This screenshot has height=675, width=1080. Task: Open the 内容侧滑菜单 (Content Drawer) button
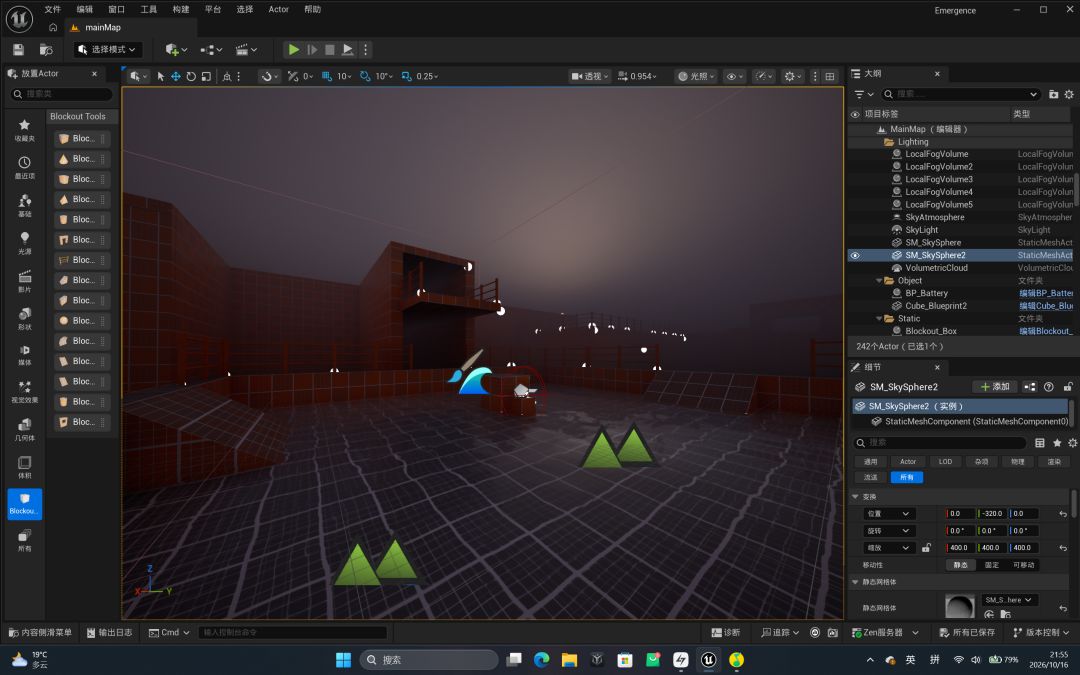tap(40, 632)
